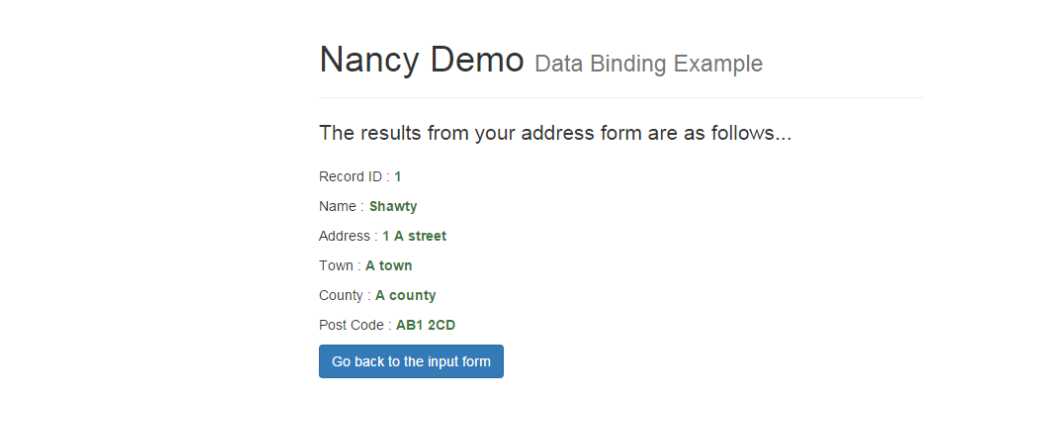Select the Nancy Demo heading
This screenshot has width=1061, height=421.
click(422, 60)
